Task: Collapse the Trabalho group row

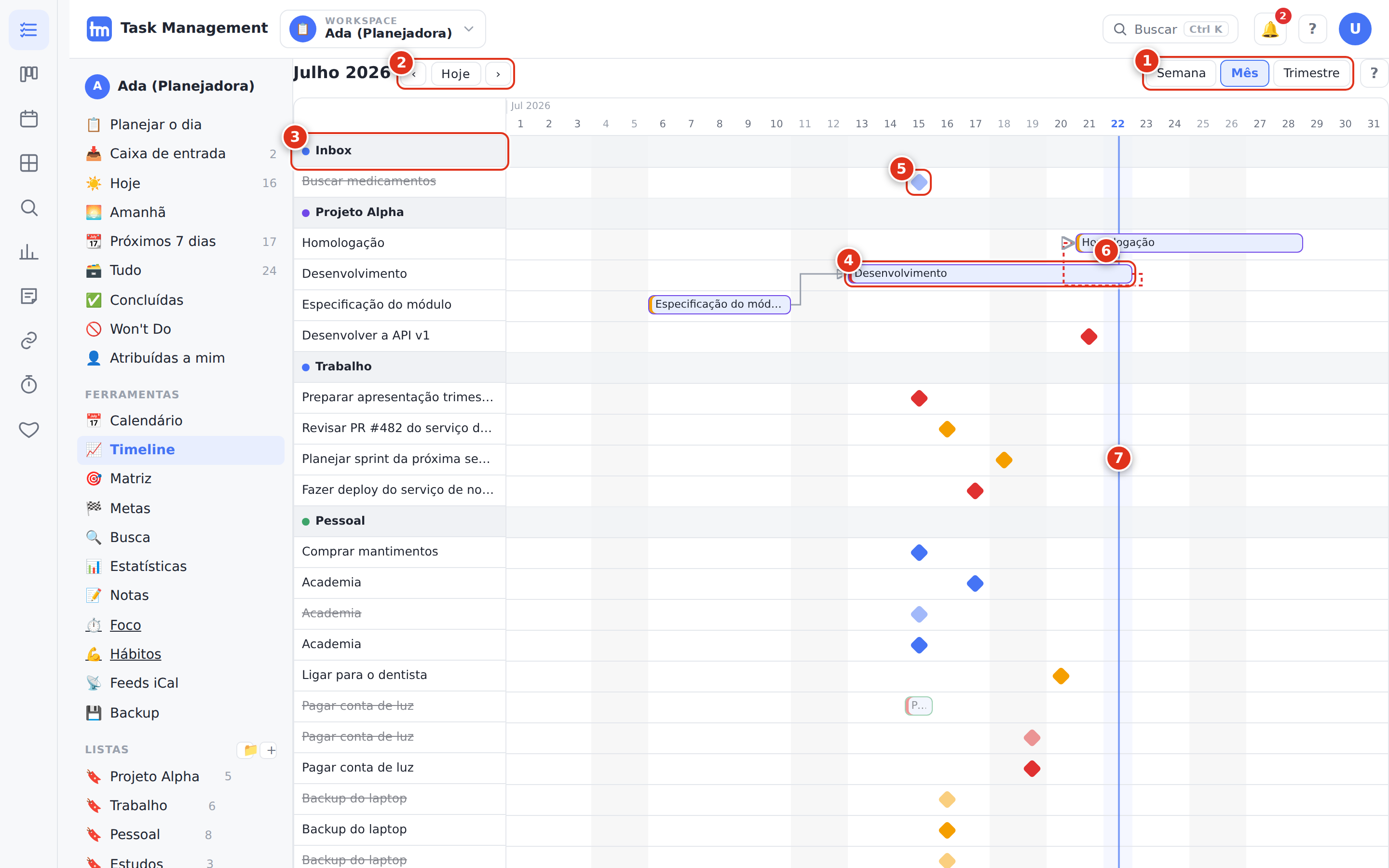Action: point(399,366)
